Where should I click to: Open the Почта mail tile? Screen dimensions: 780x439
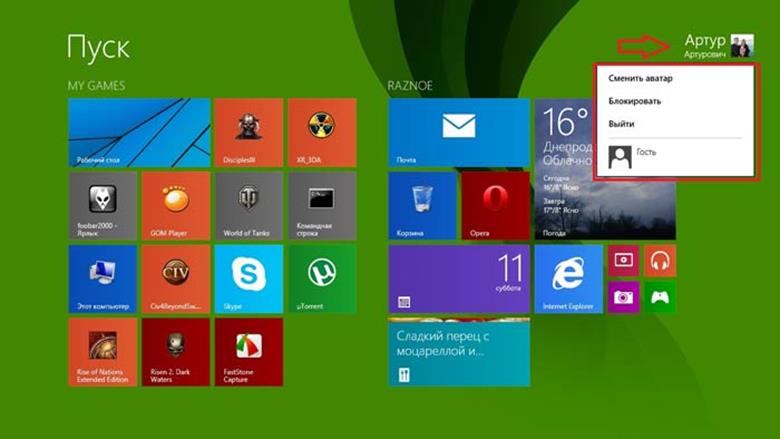tap(459, 132)
